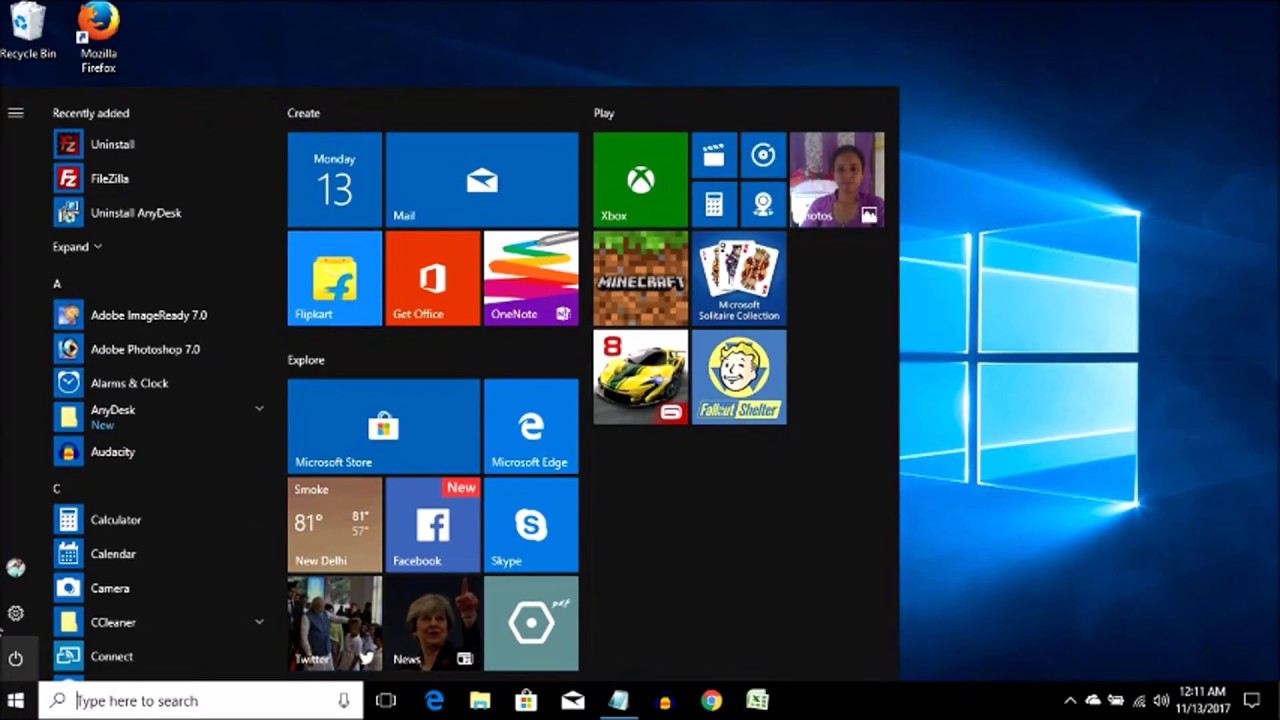Viewport: 1280px width, 720px height.
Task: Select Mozilla Firefox desktop shortcut
Action: pyautogui.click(x=98, y=38)
